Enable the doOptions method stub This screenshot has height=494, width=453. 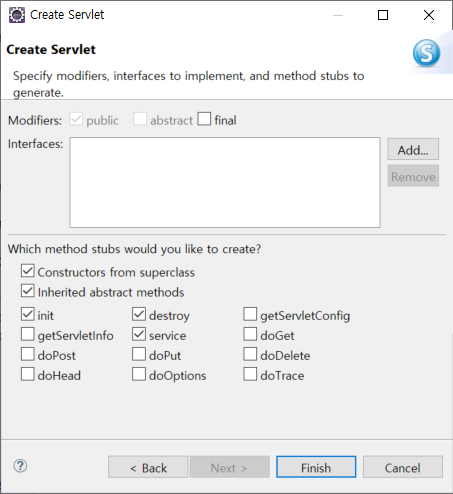click(139, 374)
